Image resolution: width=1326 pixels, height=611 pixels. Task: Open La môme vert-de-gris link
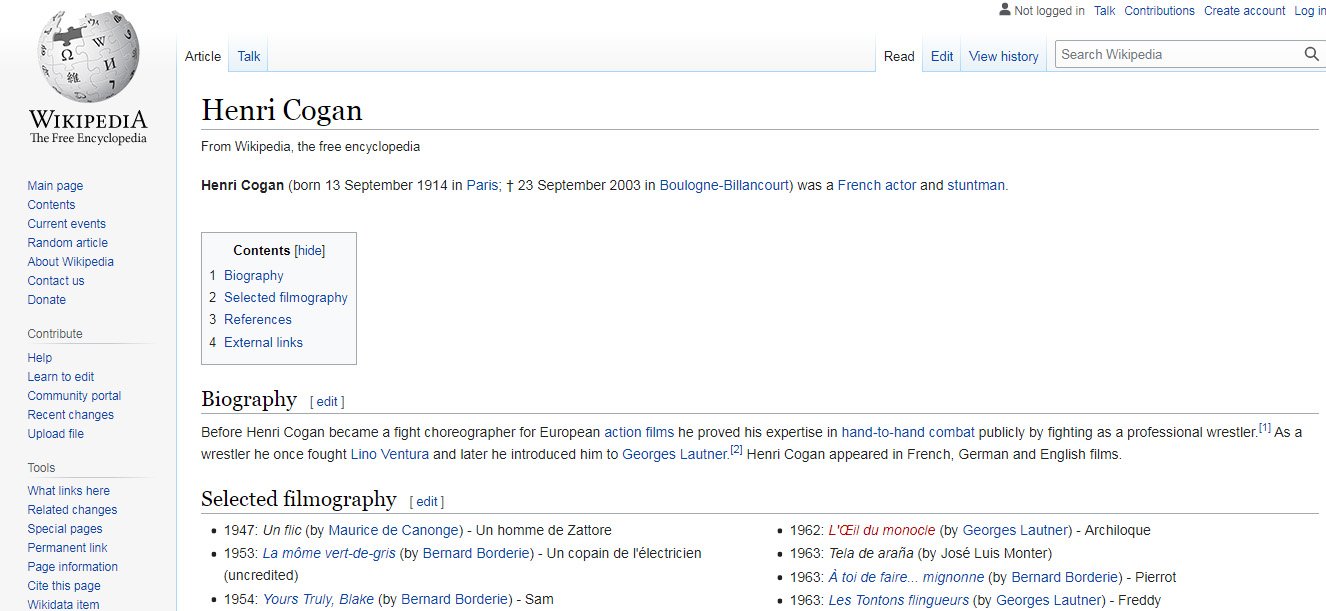coord(329,554)
